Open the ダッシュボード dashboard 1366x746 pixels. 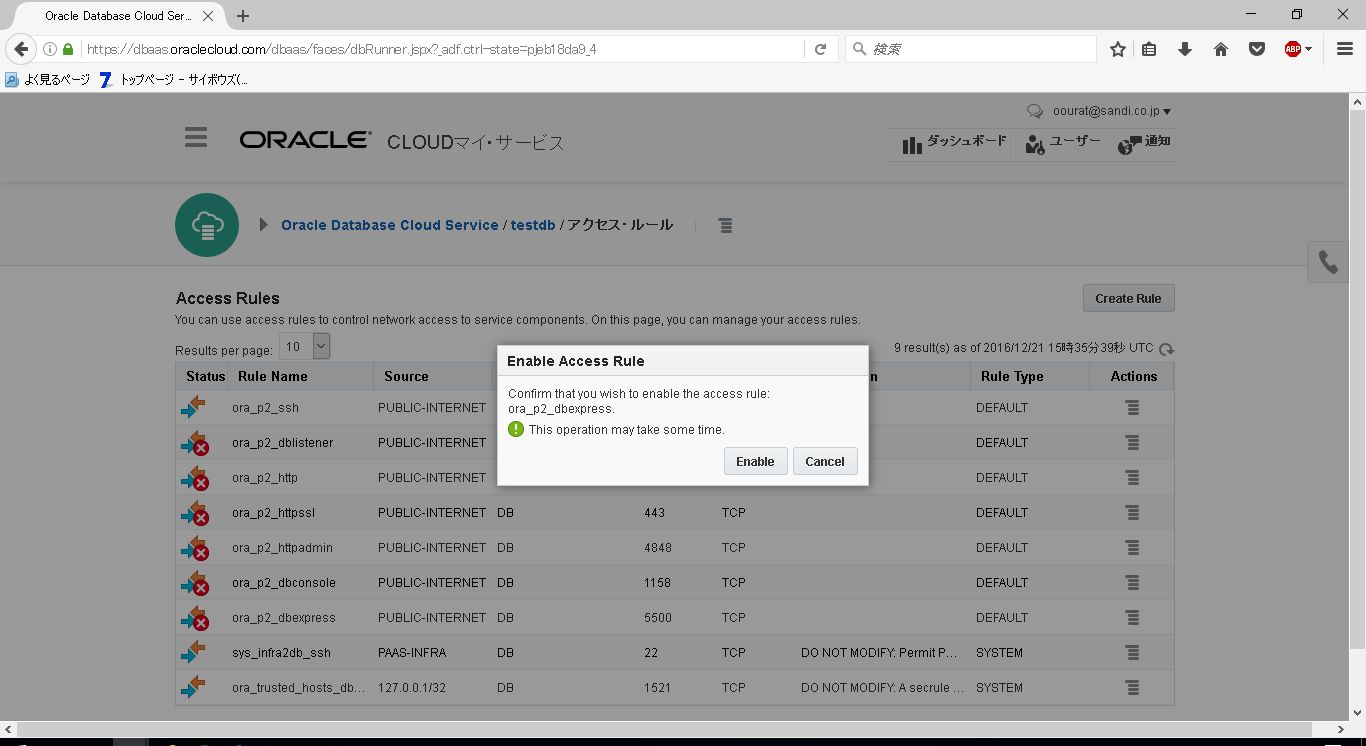[954, 143]
